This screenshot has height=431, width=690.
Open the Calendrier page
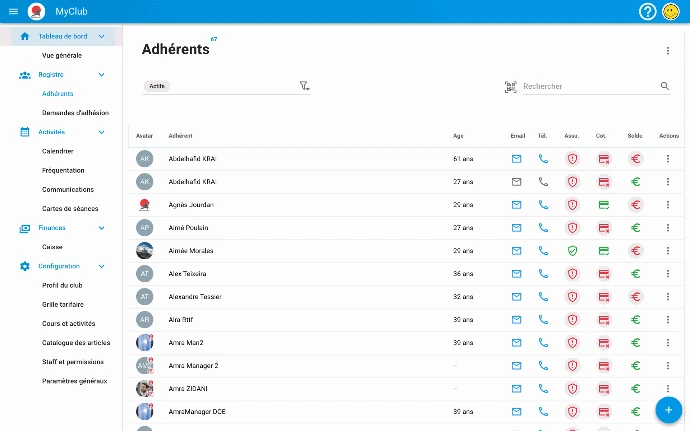(x=57, y=151)
